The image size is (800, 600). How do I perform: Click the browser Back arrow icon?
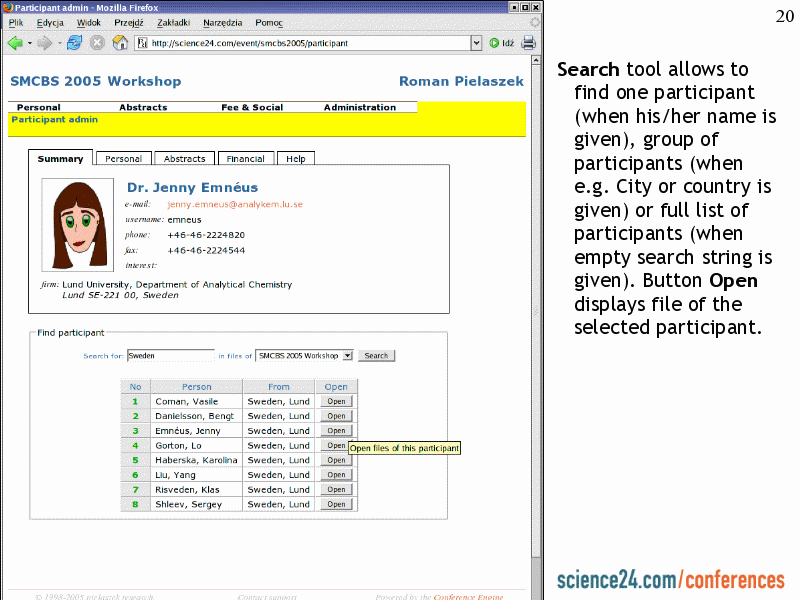click(15, 43)
